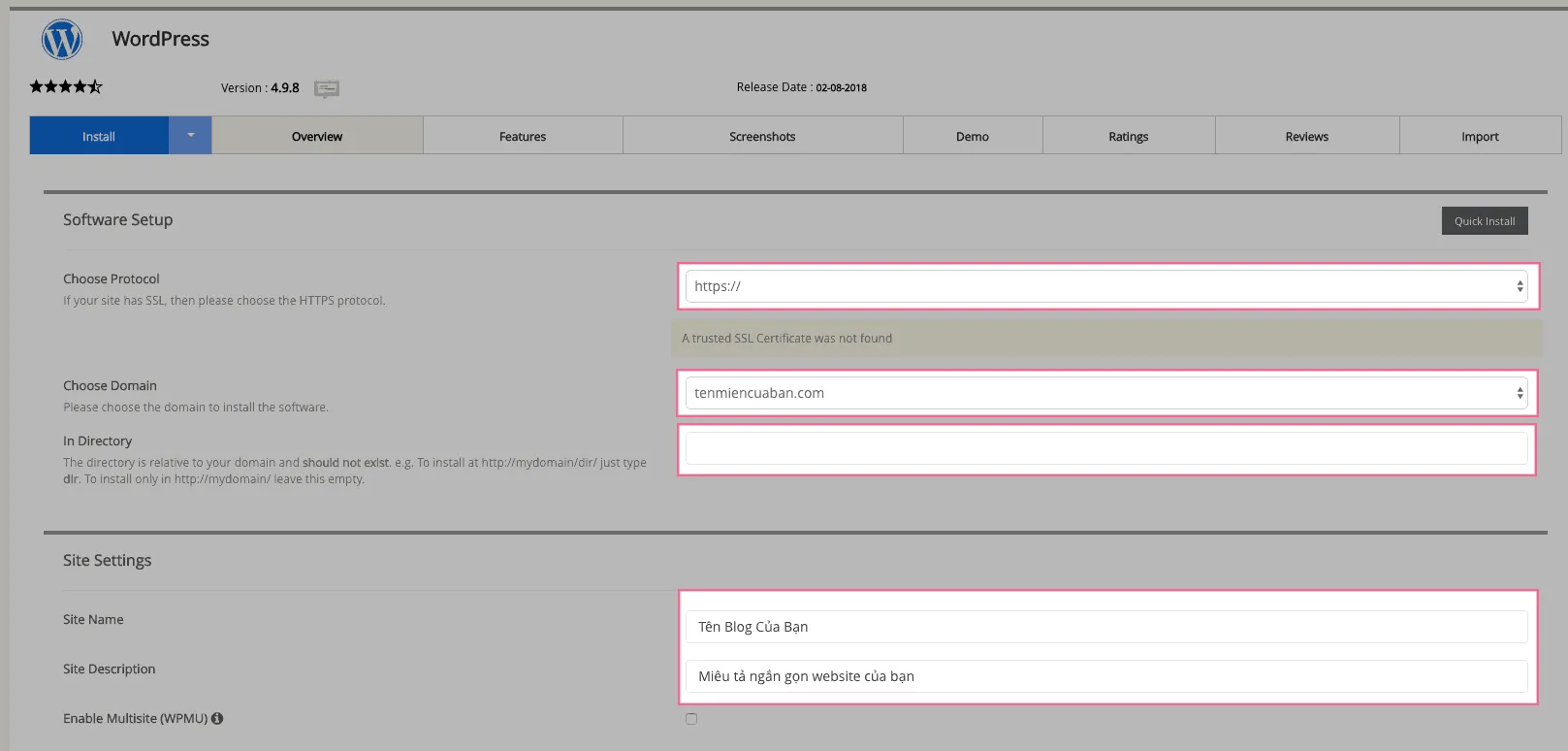
Task: Click the blue Install button
Action: [x=99, y=136]
